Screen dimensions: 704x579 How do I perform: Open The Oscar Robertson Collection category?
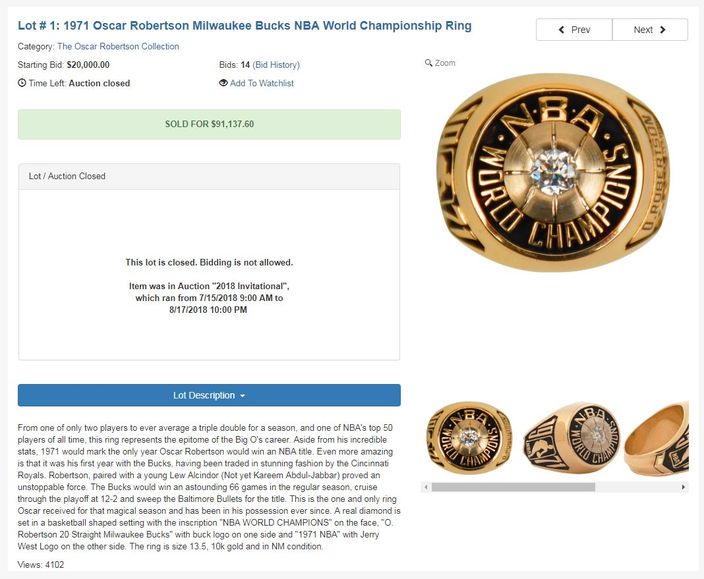tap(118, 46)
